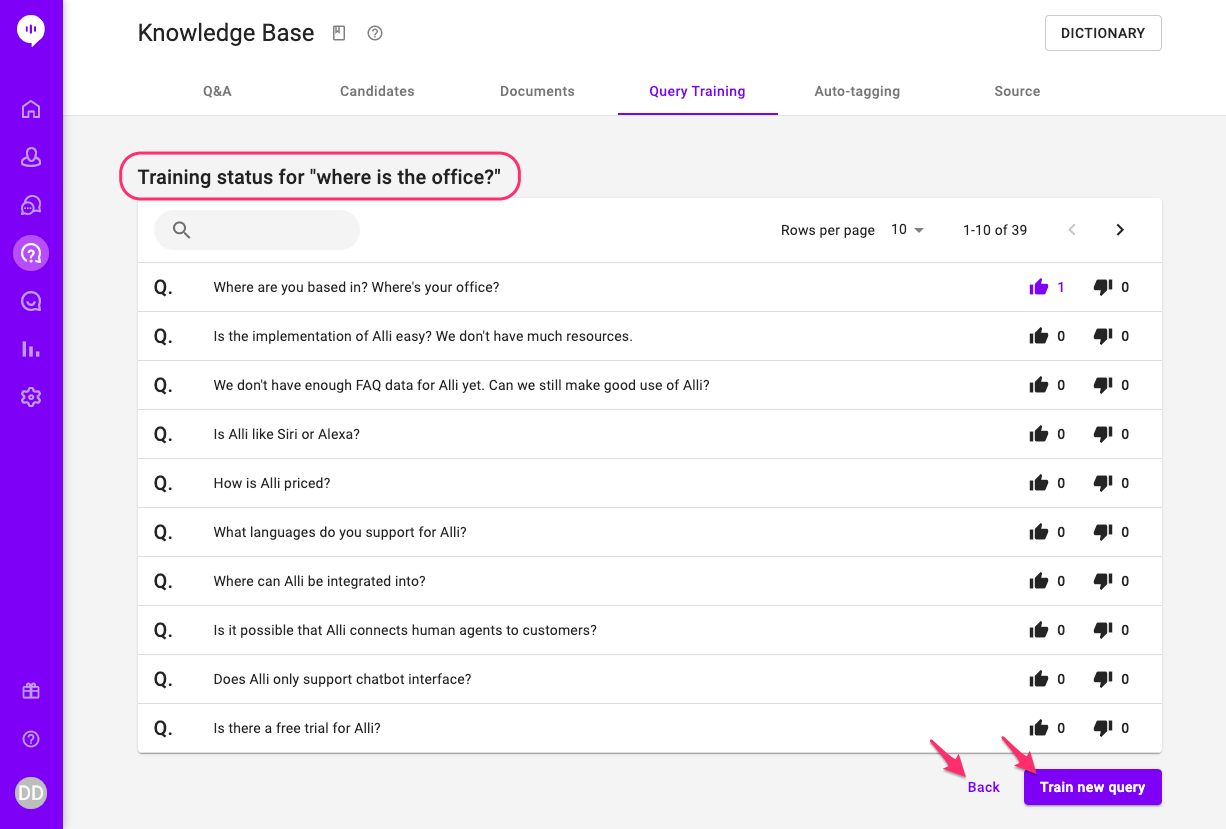Image resolution: width=1226 pixels, height=829 pixels.
Task: Thumbs up "Where can Alli be integrated into?"
Action: point(1039,581)
